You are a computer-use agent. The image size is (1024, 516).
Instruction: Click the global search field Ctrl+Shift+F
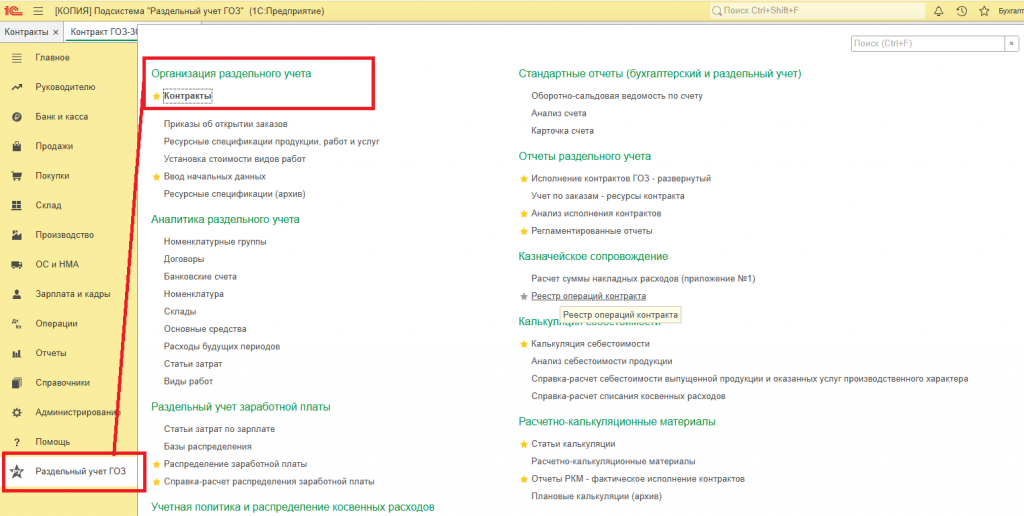click(x=817, y=11)
